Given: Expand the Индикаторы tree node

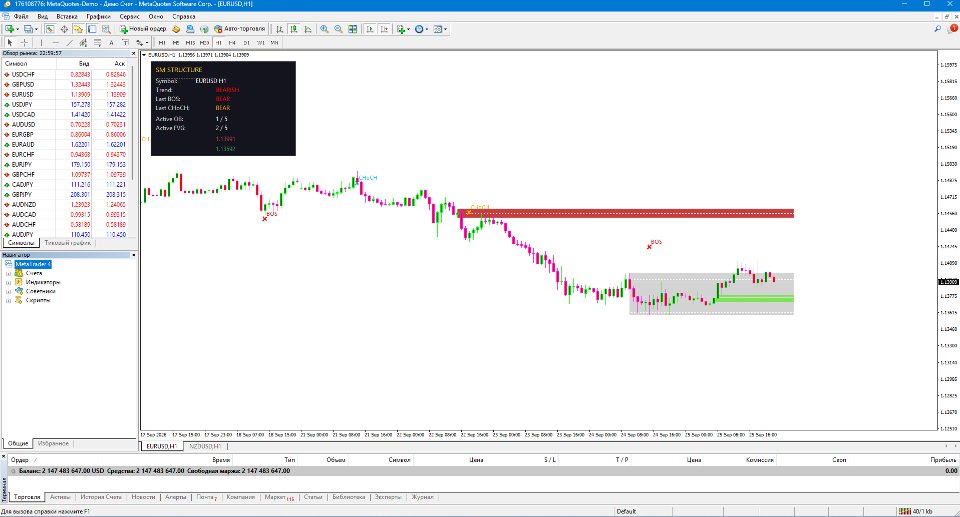Looking at the screenshot, I should [x=9, y=282].
